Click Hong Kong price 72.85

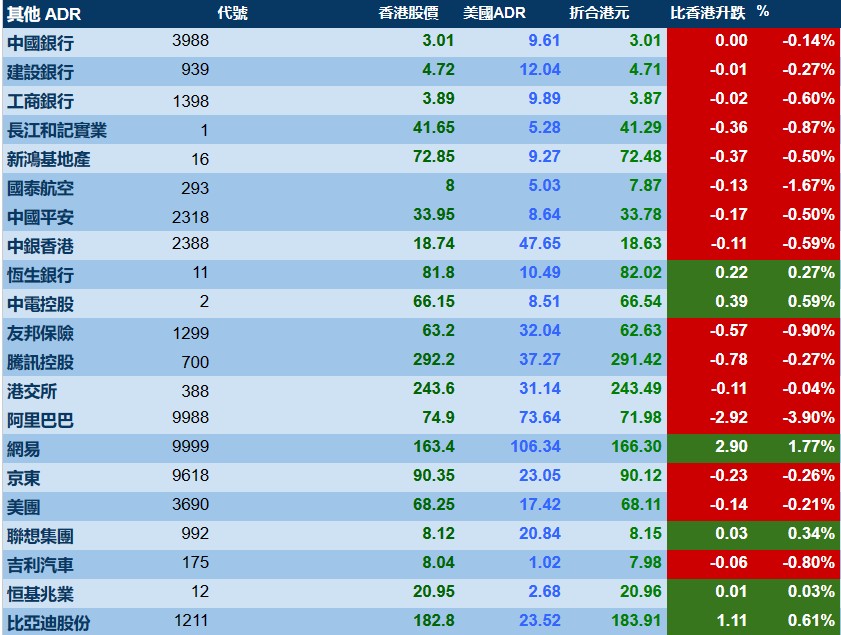pyautogui.click(x=433, y=156)
